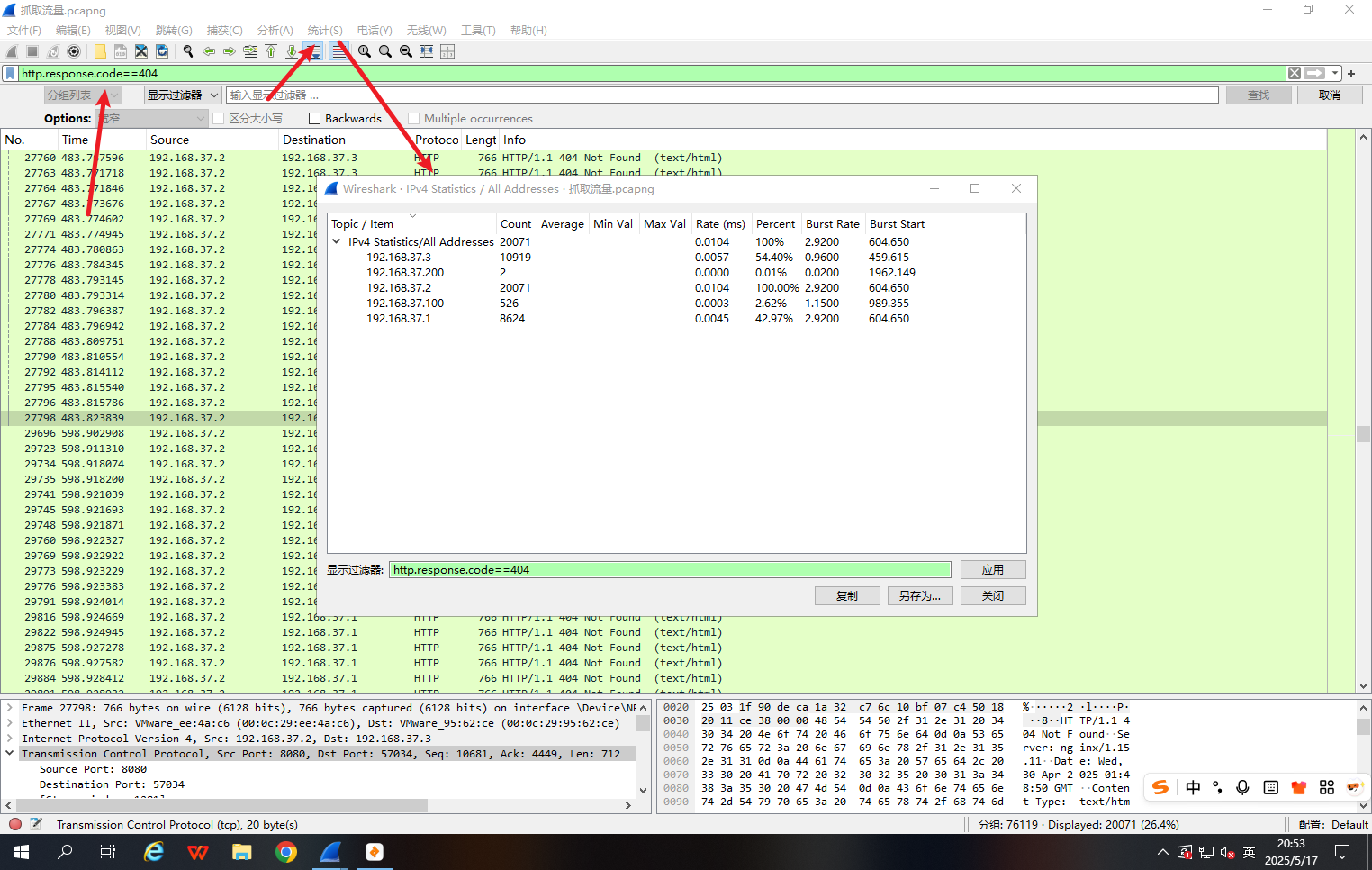1372x870 pixels.
Task: Click the 另存为... save as button
Action: [x=920, y=595]
